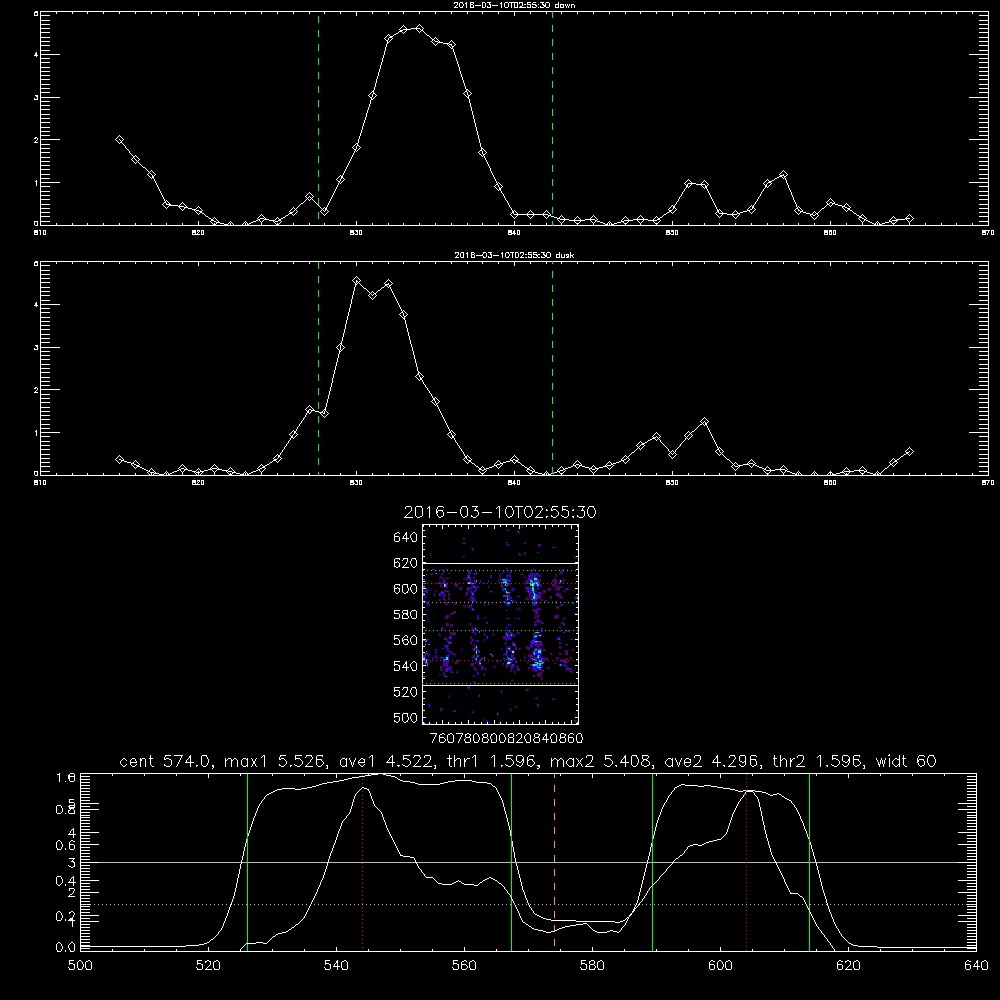The height and width of the screenshot is (1000, 1000).
Task: Click the '600' label on bottom plot x-axis
Action: pyautogui.click(x=720, y=965)
